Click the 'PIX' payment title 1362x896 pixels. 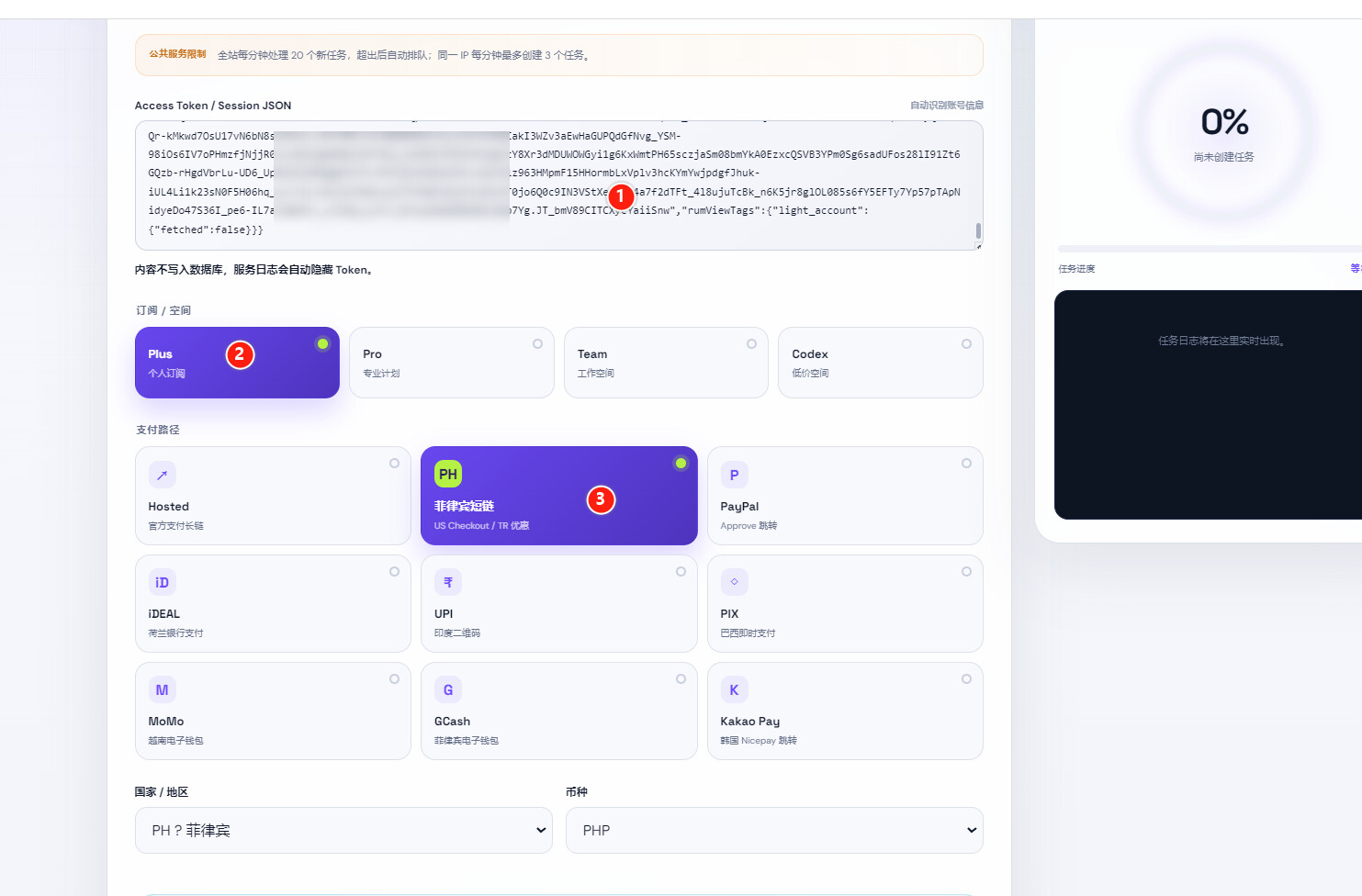729,614
